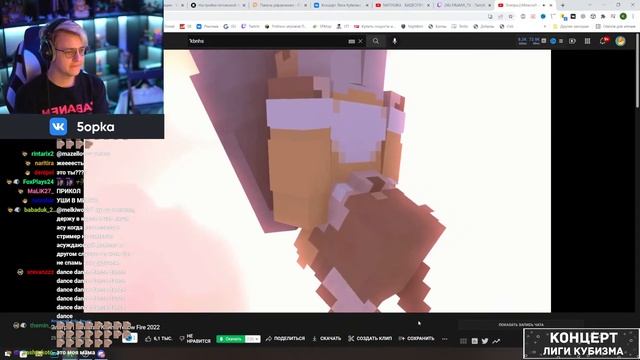Open the YouTube account avatar menu
This screenshot has width=640, height=360.
click(620, 41)
